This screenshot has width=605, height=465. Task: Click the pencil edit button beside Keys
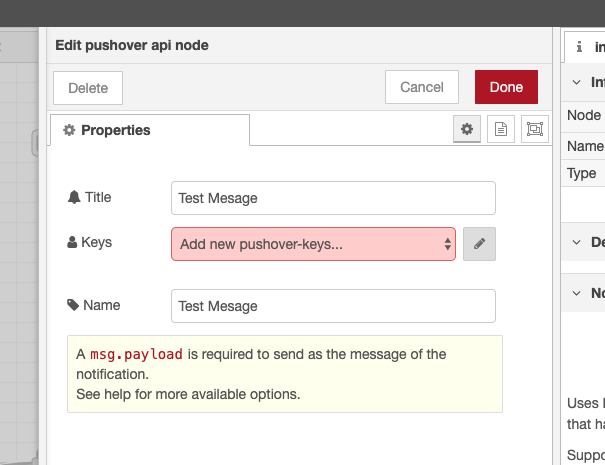click(479, 244)
